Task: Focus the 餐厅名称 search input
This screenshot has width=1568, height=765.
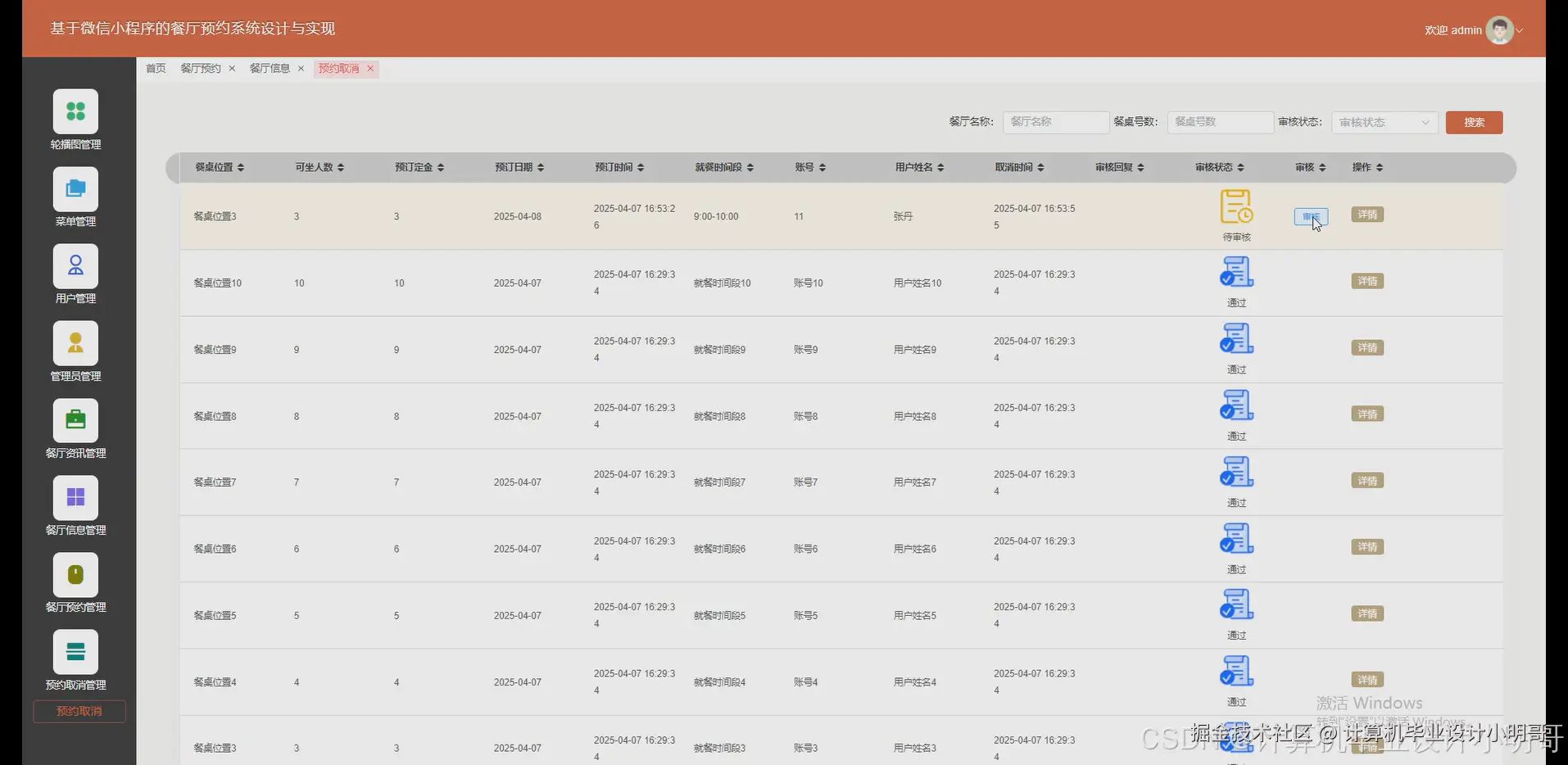Action: pyautogui.click(x=1056, y=122)
